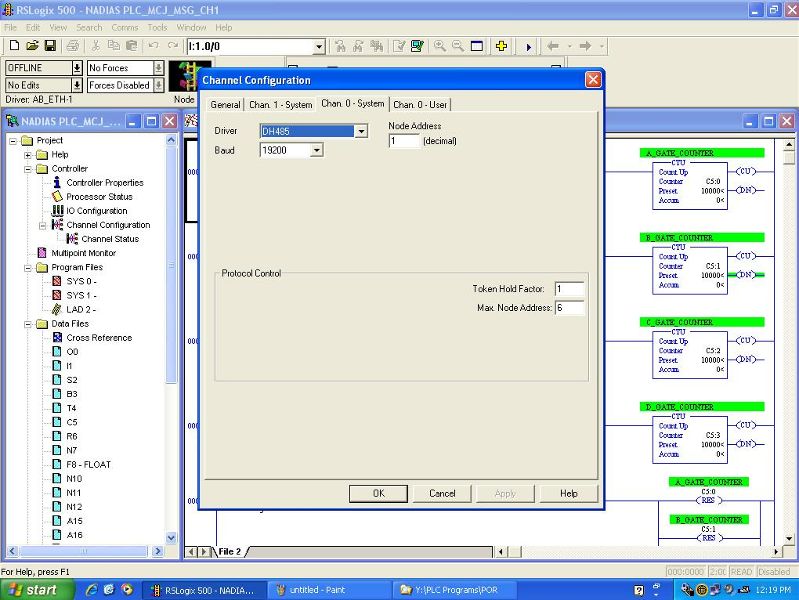Screen dimensions: 799x600
Task: Open IO Configuration tree item
Action: (x=97, y=211)
